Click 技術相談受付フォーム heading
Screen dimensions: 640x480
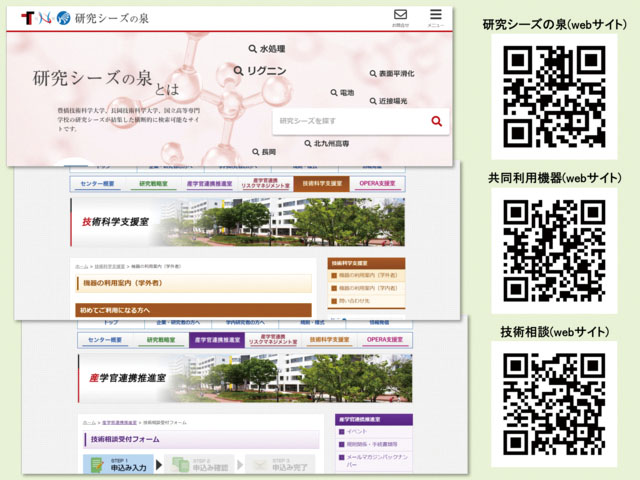(x=202, y=440)
